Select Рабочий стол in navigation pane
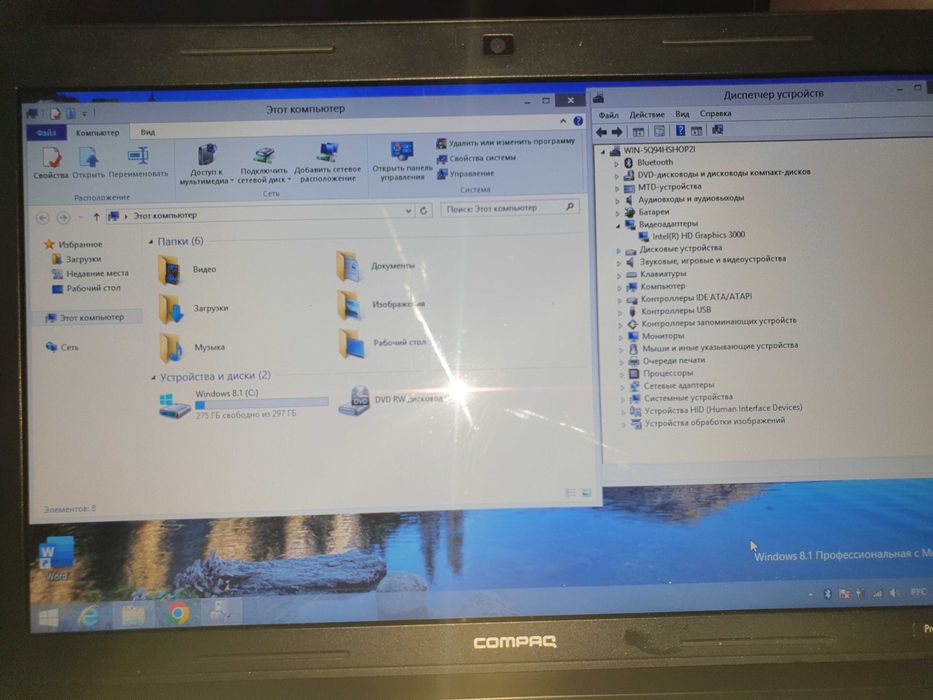The width and height of the screenshot is (933, 700). 86,288
